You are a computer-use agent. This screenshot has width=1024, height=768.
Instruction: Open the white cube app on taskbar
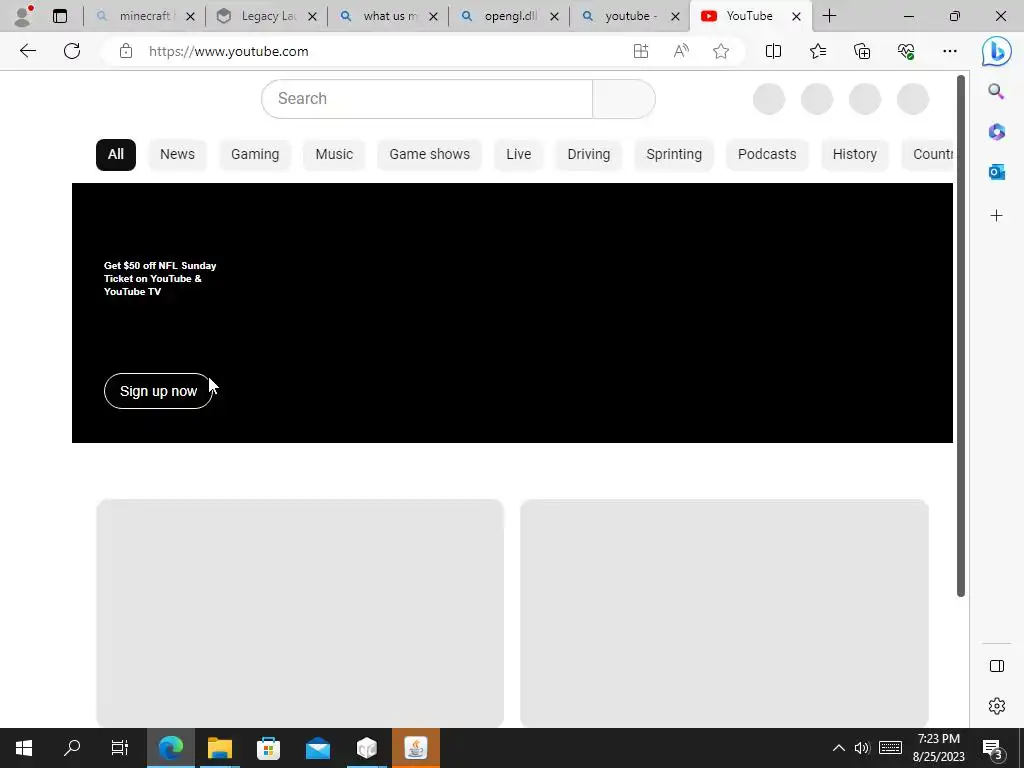coord(367,748)
